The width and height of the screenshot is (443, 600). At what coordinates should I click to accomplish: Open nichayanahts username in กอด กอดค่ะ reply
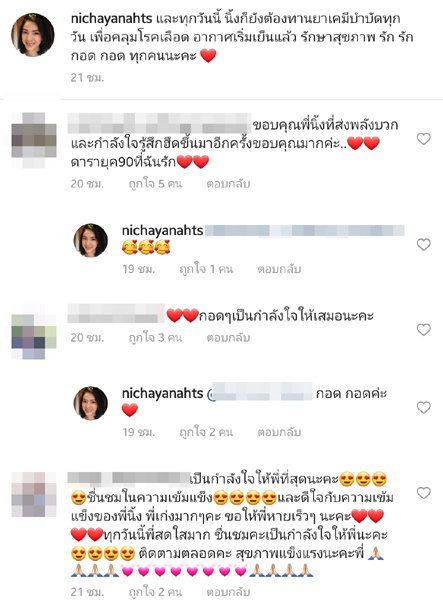163,394
